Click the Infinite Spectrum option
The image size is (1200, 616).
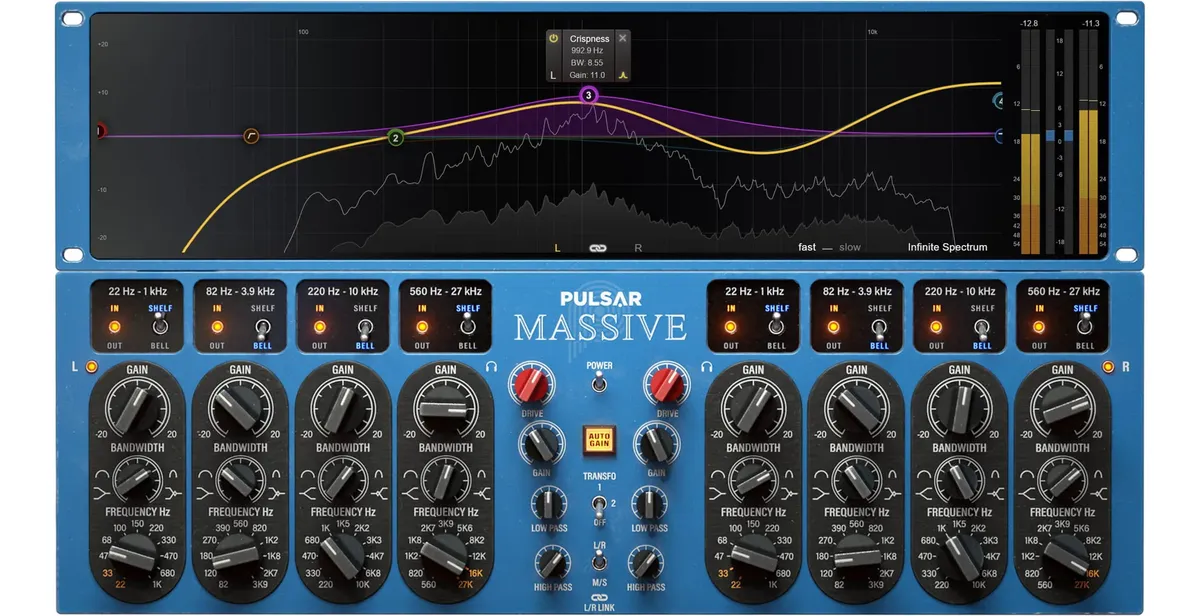pyautogui.click(x=947, y=247)
